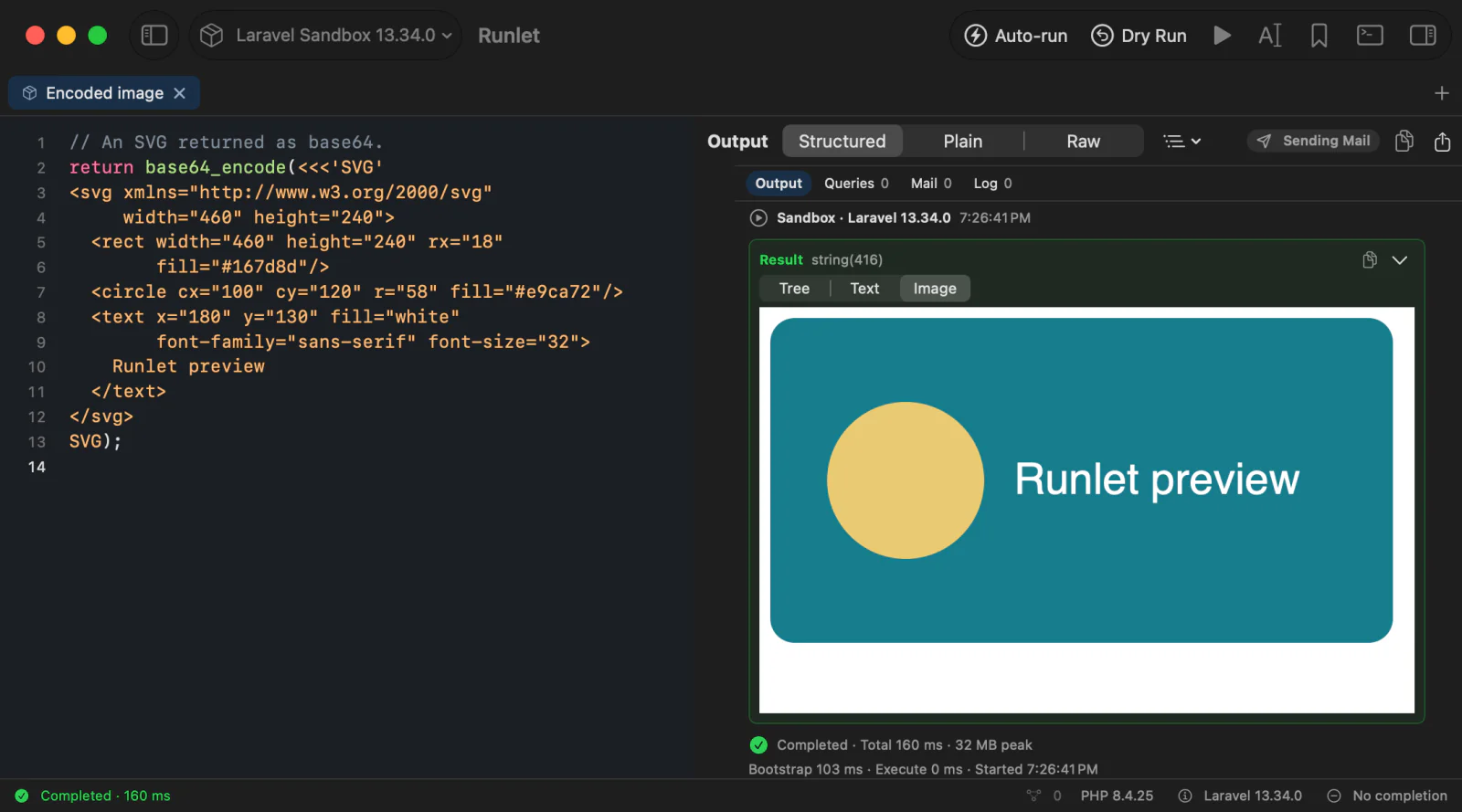The width and height of the screenshot is (1462, 812).
Task: Copy the output using top copy icon
Action: pyautogui.click(x=1404, y=141)
